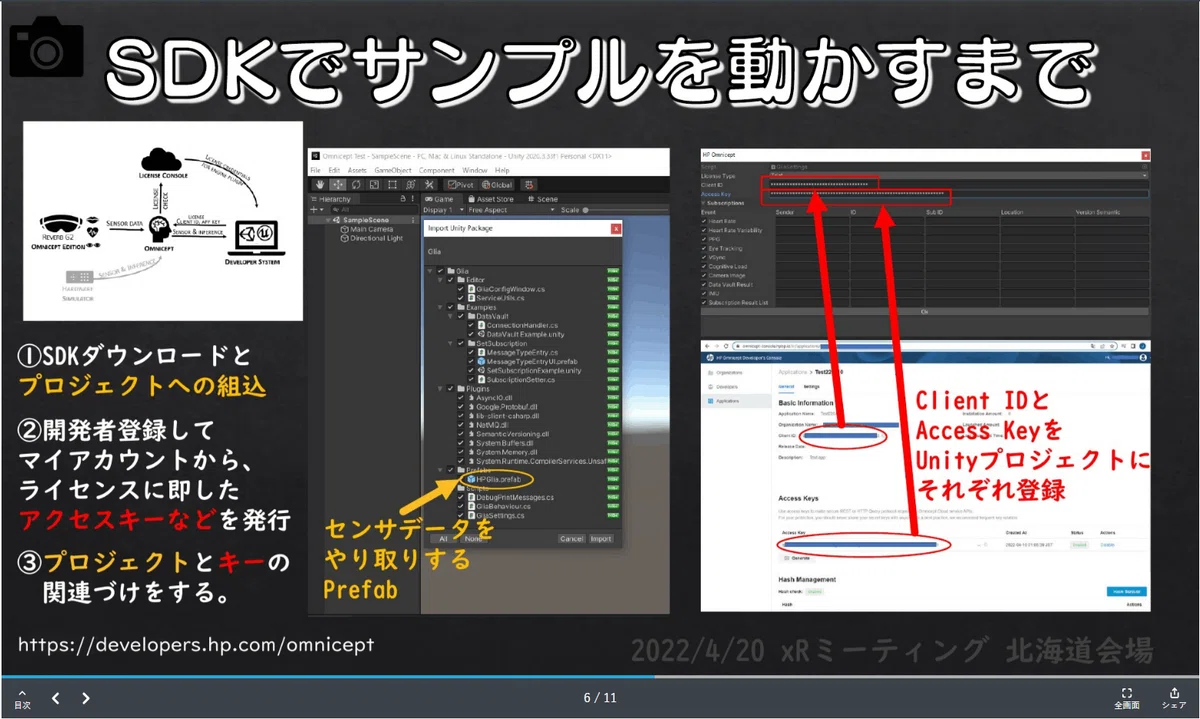Image resolution: width=1200 pixels, height=719 pixels.
Task: Open the Settings tab in Omnicept console
Action: (x=812, y=387)
